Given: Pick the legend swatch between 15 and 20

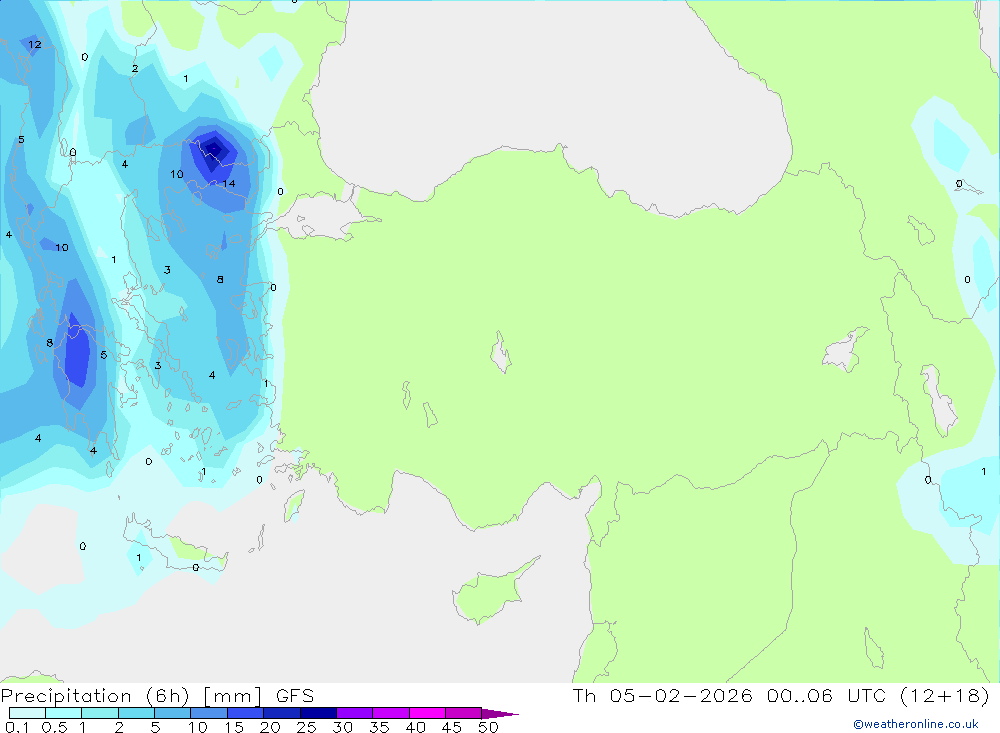Looking at the screenshot, I should (246, 713).
